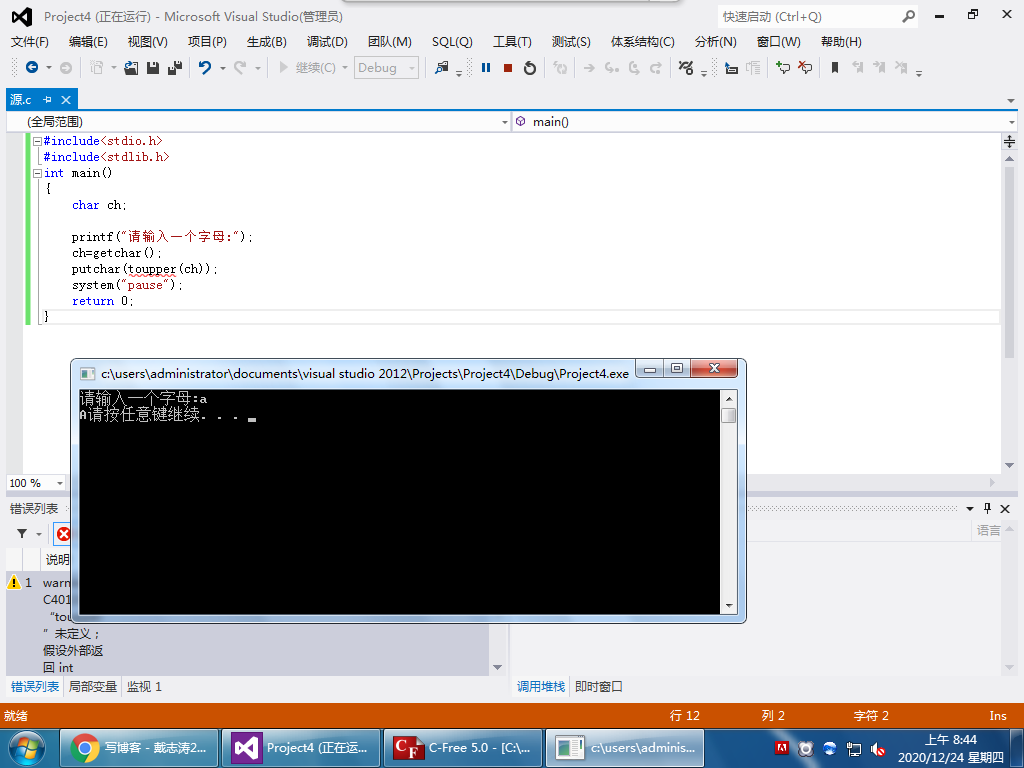The height and width of the screenshot is (768, 1024).
Task: Click the error filter red X button
Action: click(x=63, y=534)
